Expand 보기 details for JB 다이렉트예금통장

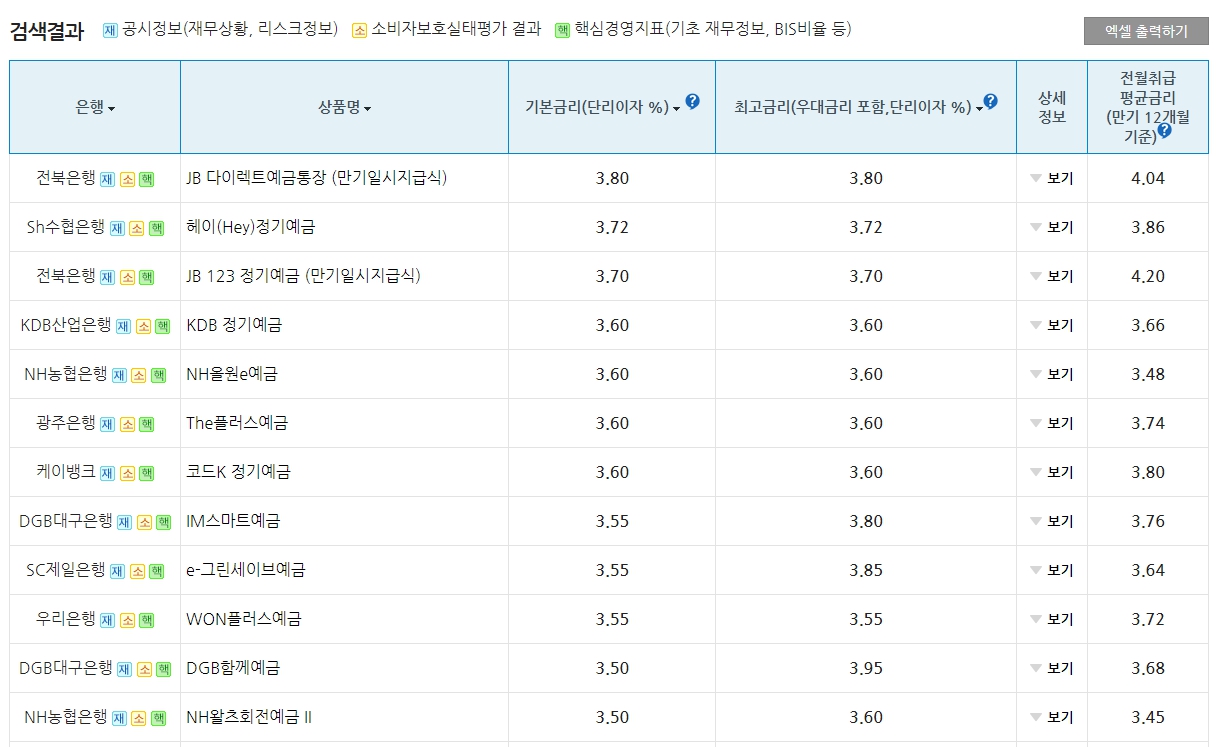coord(1052,179)
